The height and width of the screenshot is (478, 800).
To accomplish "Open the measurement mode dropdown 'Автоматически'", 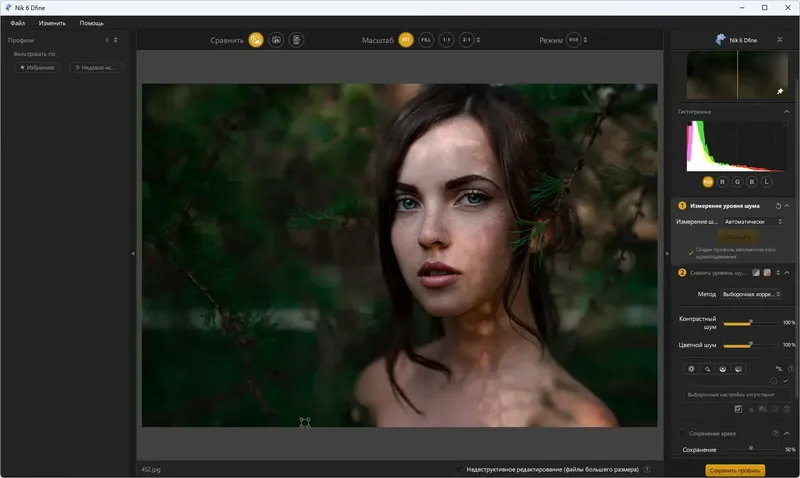I will (752, 221).
